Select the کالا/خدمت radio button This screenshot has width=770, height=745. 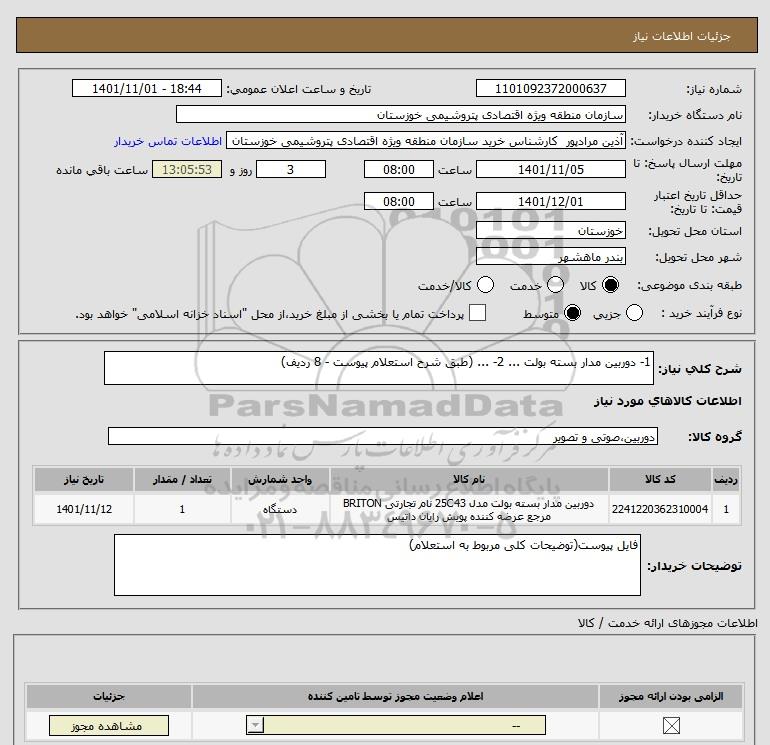(x=485, y=285)
